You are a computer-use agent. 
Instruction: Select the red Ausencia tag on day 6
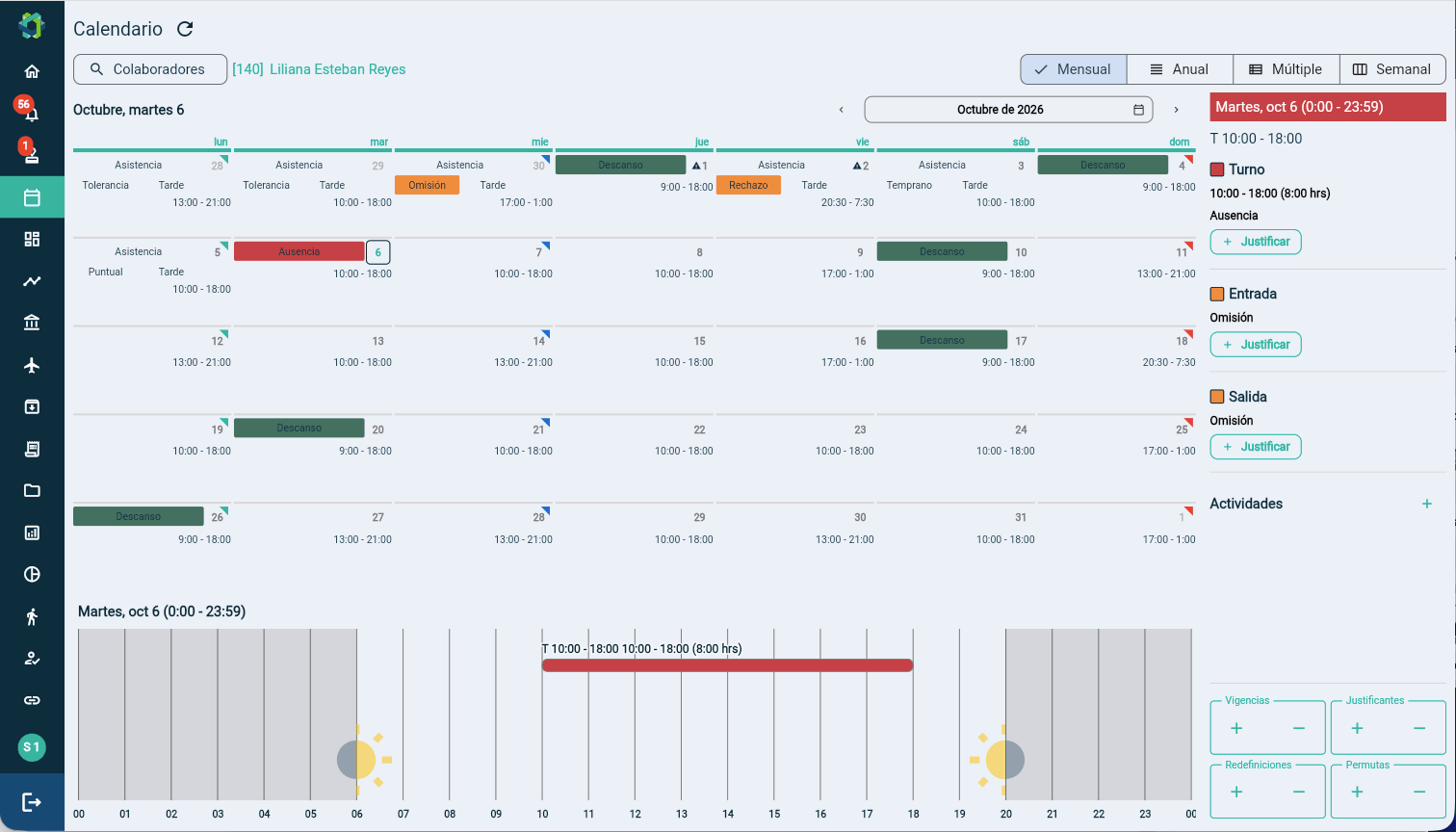(x=299, y=251)
